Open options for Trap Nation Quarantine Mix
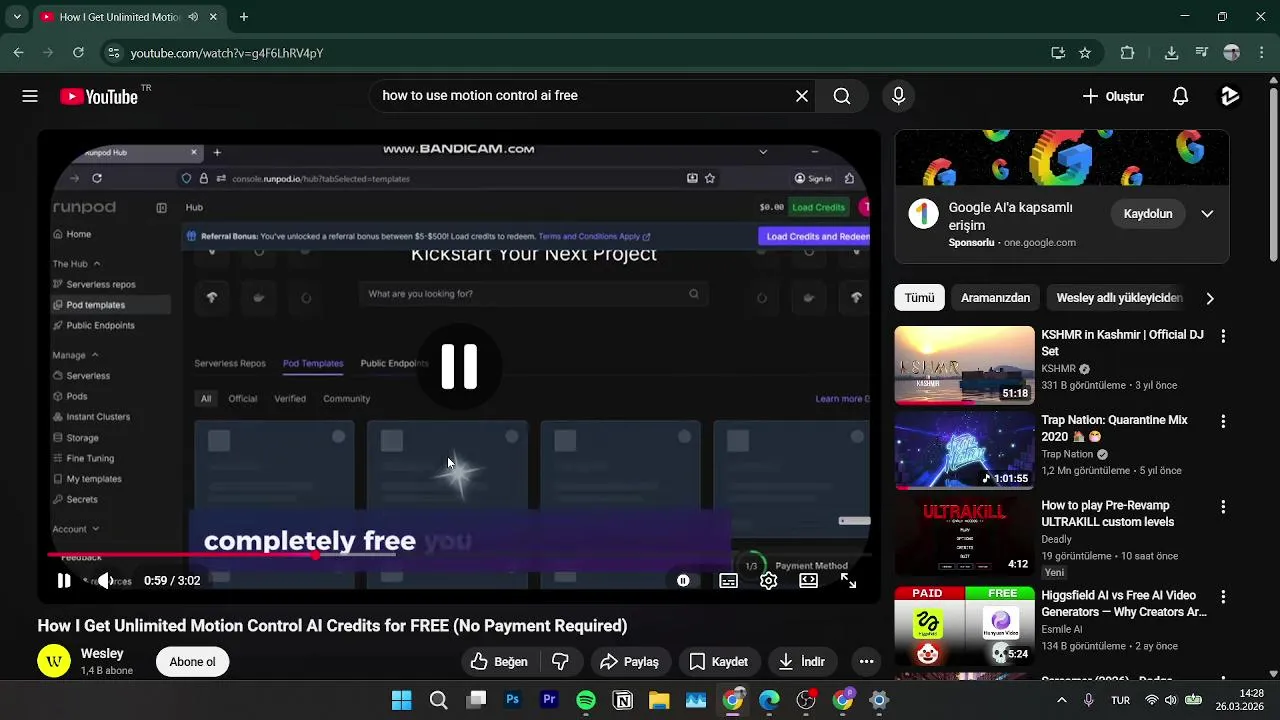This screenshot has height=720, width=1280. [x=1222, y=422]
